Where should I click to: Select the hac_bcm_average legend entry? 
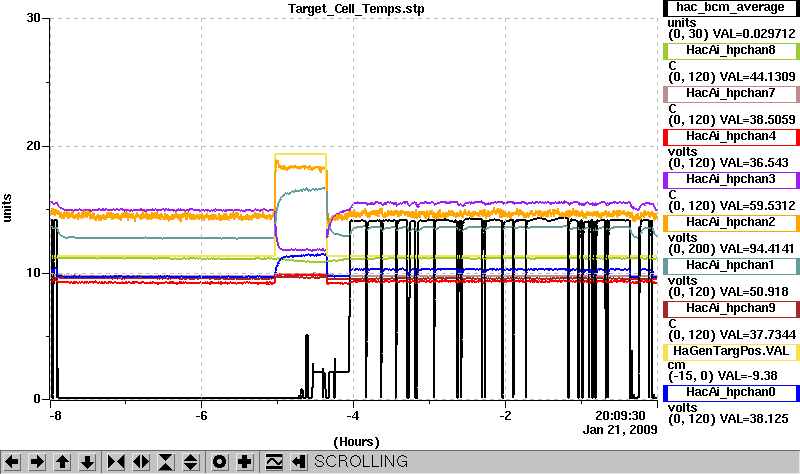731,8
